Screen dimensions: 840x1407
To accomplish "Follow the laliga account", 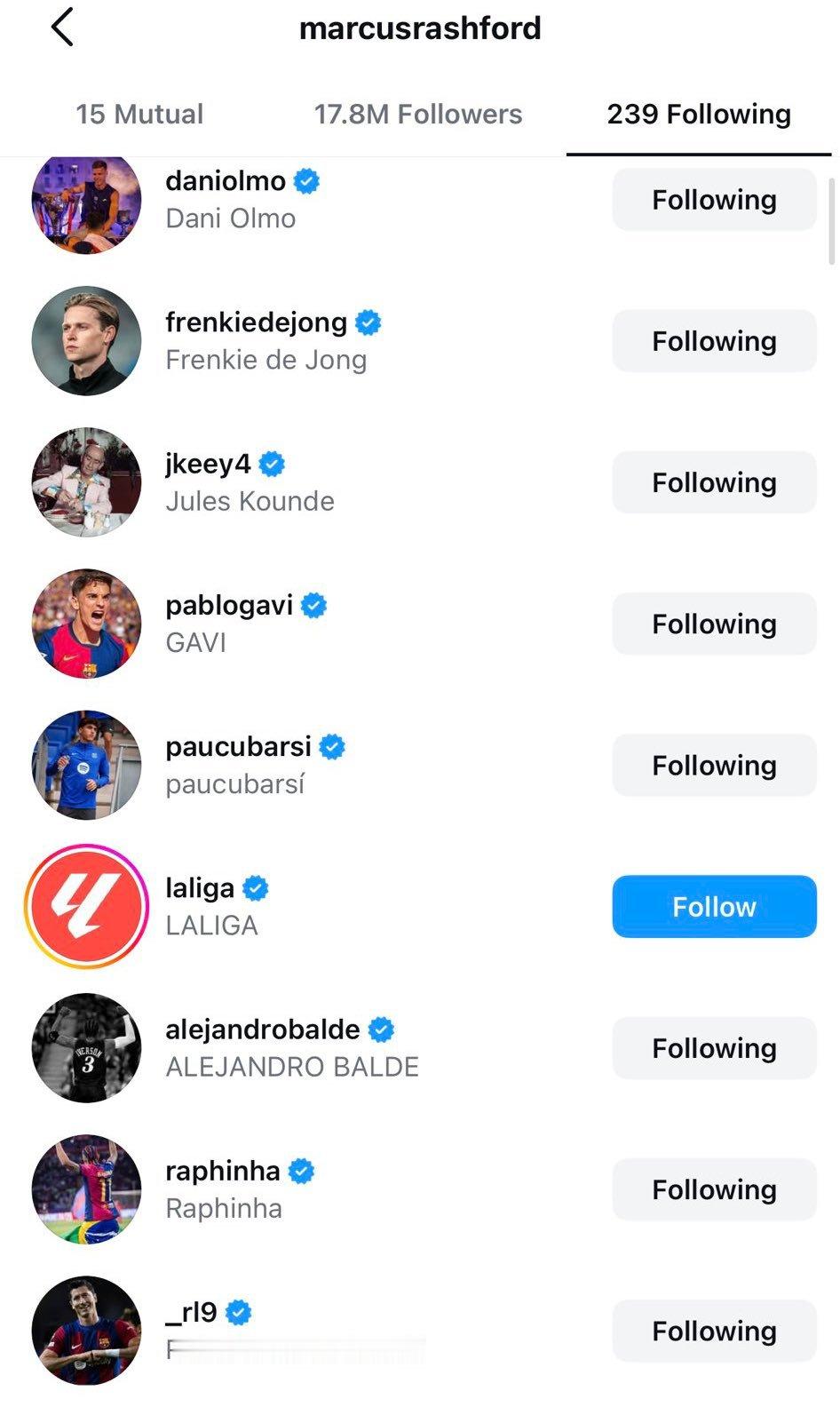I will tap(714, 906).
